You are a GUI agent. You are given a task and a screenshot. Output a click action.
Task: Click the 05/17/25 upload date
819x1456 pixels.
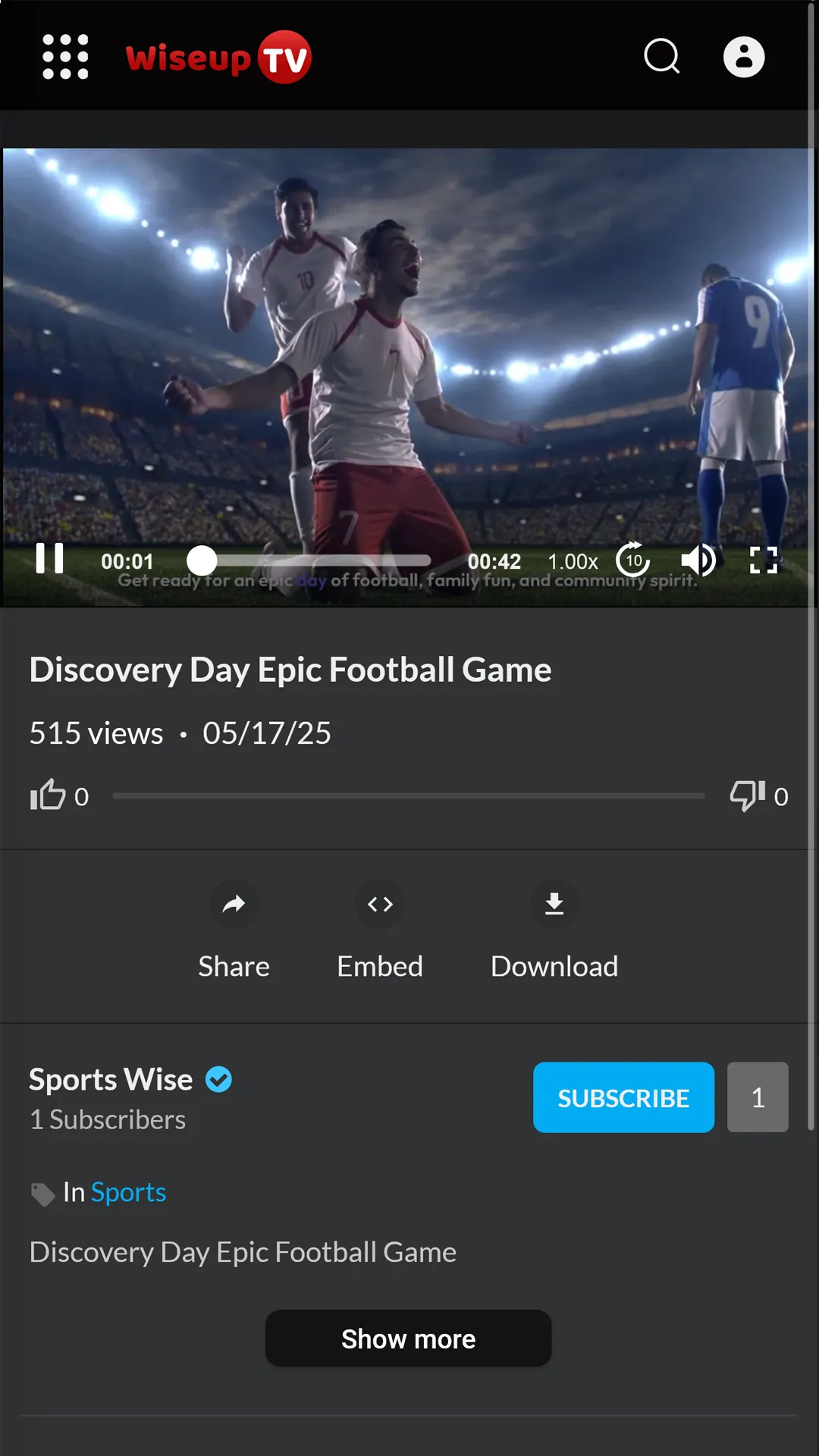pyautogui.click(x=267, y=733)
